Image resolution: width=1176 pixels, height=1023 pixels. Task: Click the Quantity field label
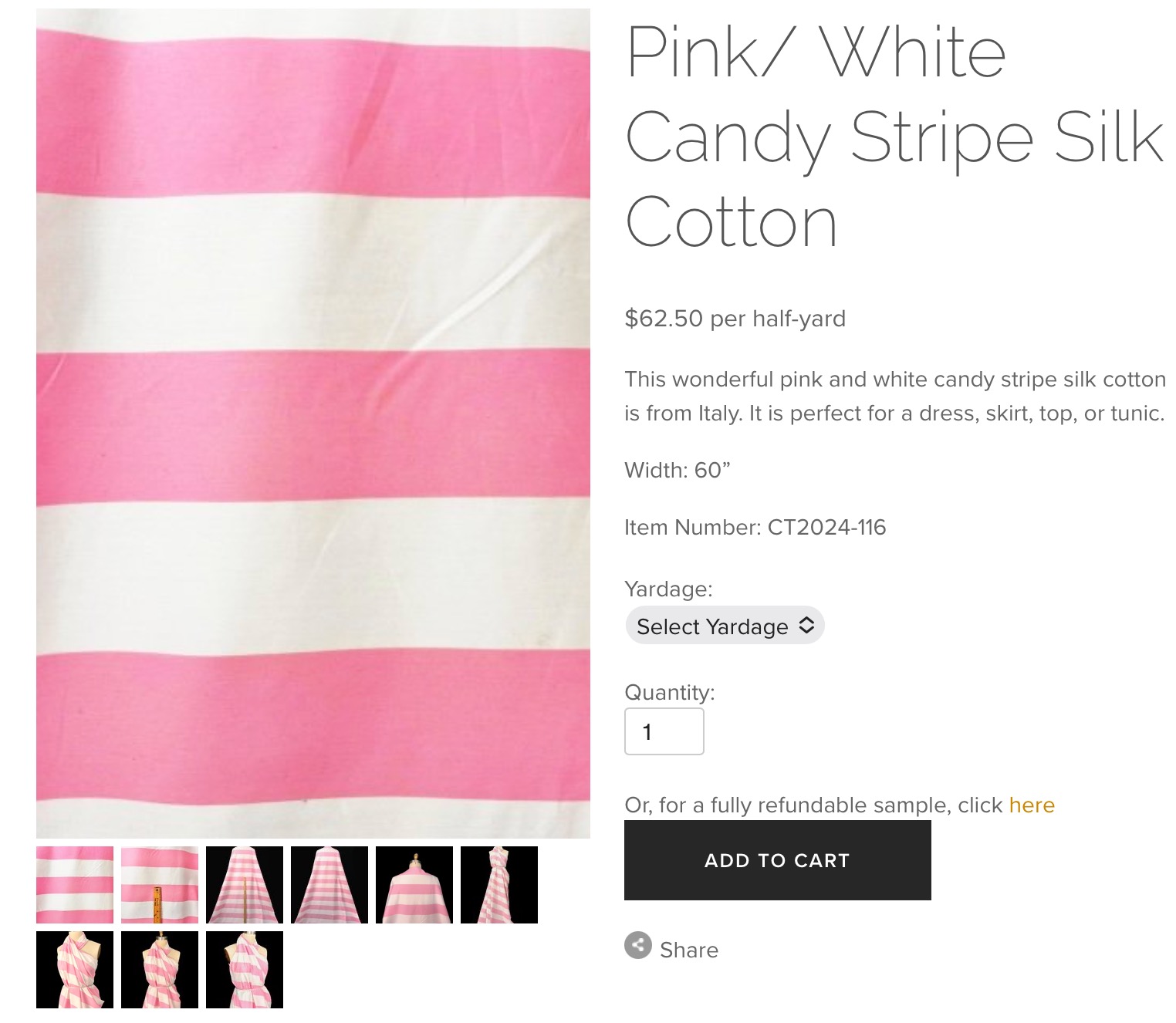(669, 693)
